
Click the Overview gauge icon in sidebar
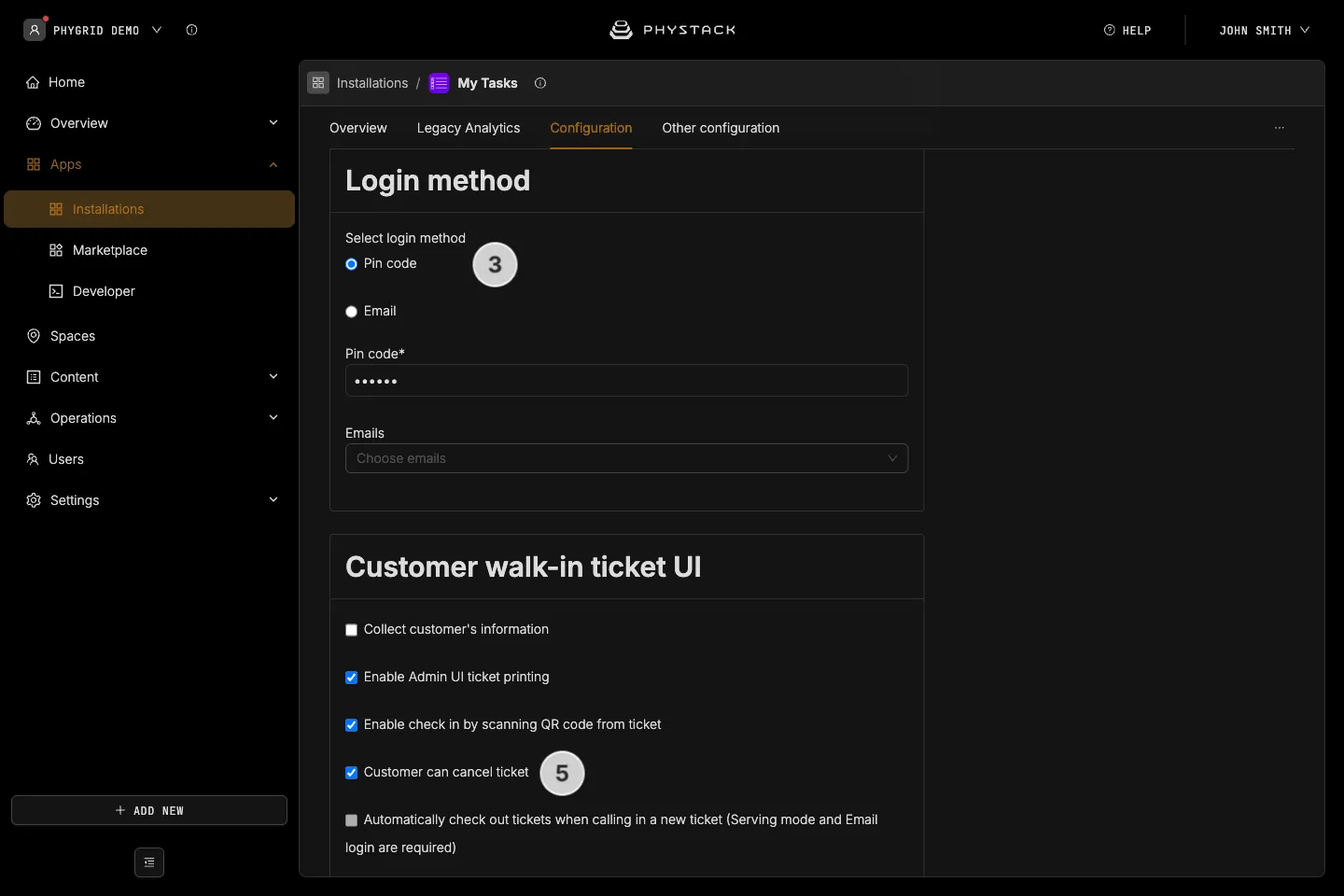tap(34, 123)
